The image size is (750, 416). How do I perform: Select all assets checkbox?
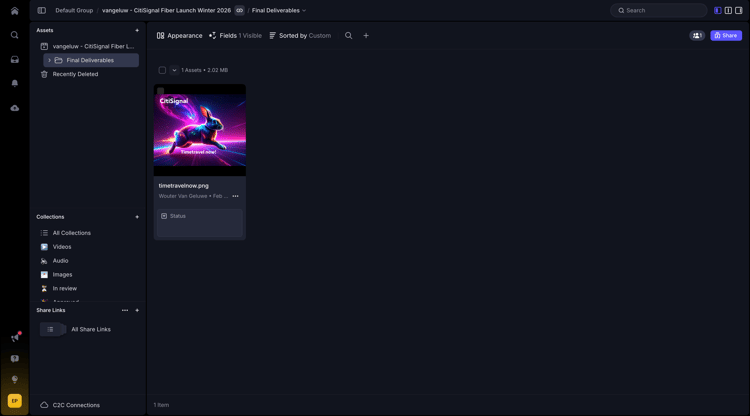click(162, 70)
